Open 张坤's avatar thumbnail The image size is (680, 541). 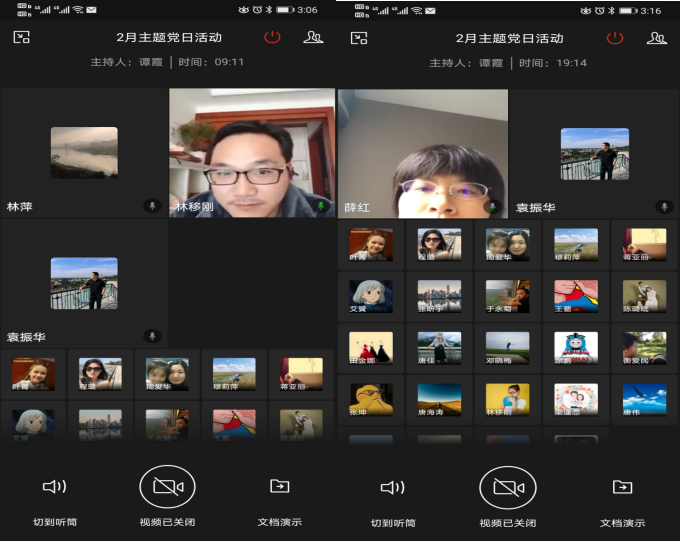(371, 399)
